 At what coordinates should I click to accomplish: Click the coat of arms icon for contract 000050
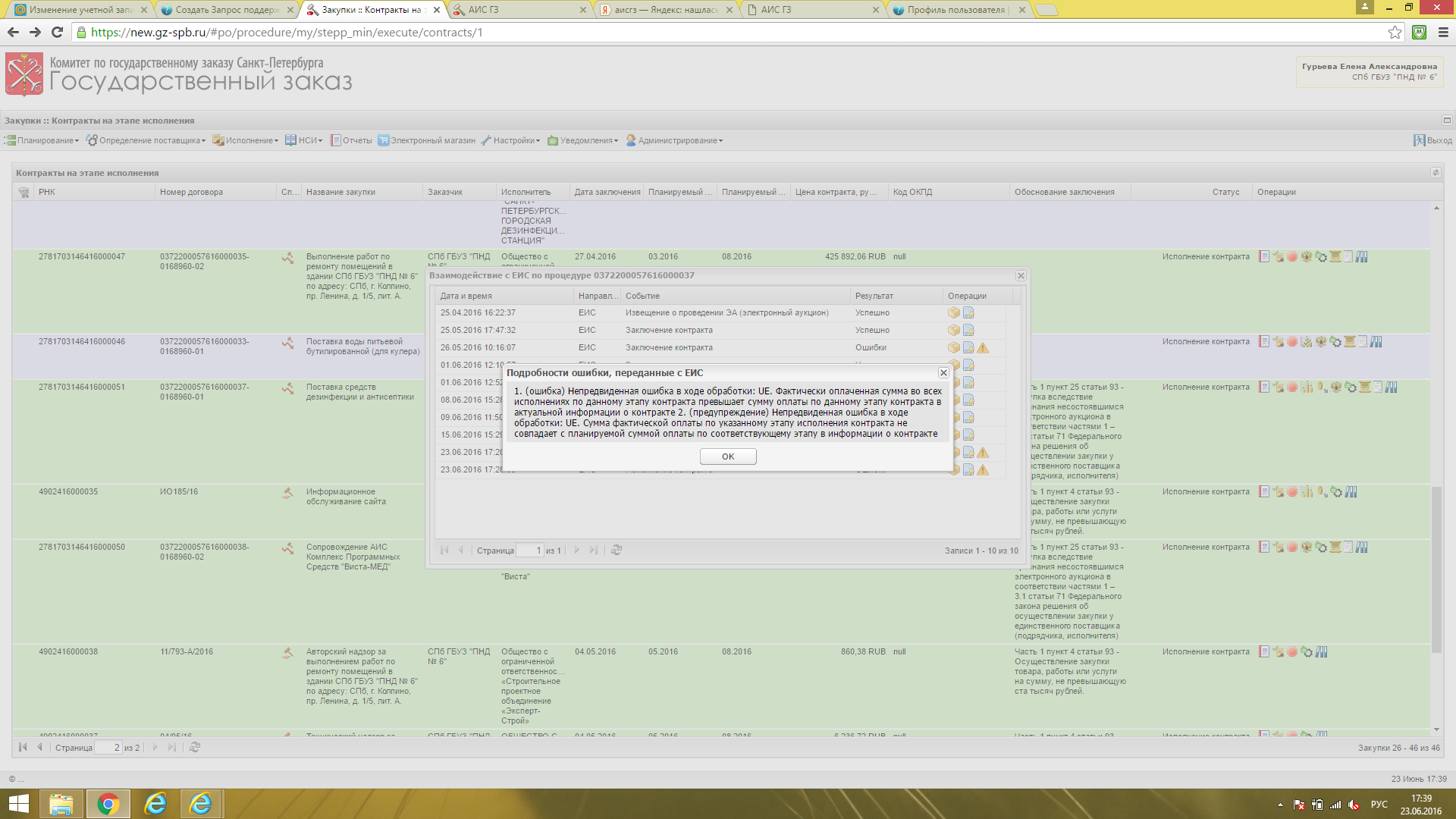coord(1307,548)
